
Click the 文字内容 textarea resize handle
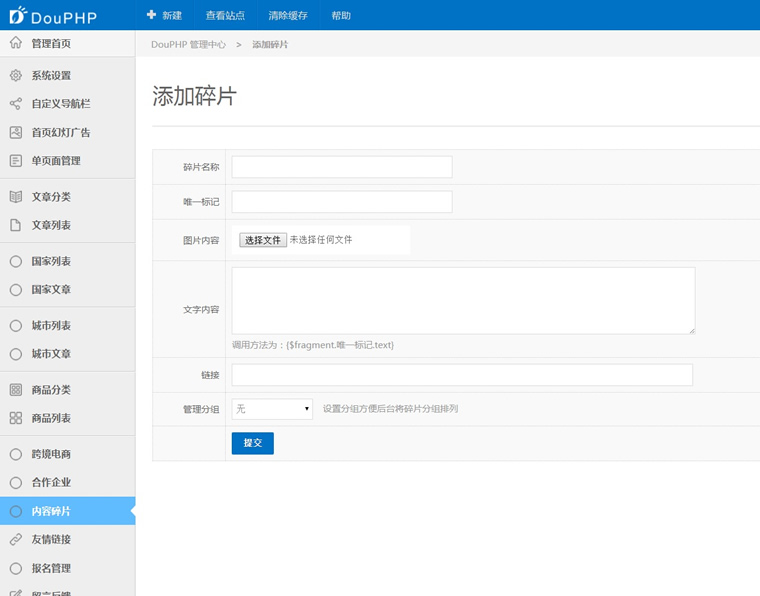692,331
